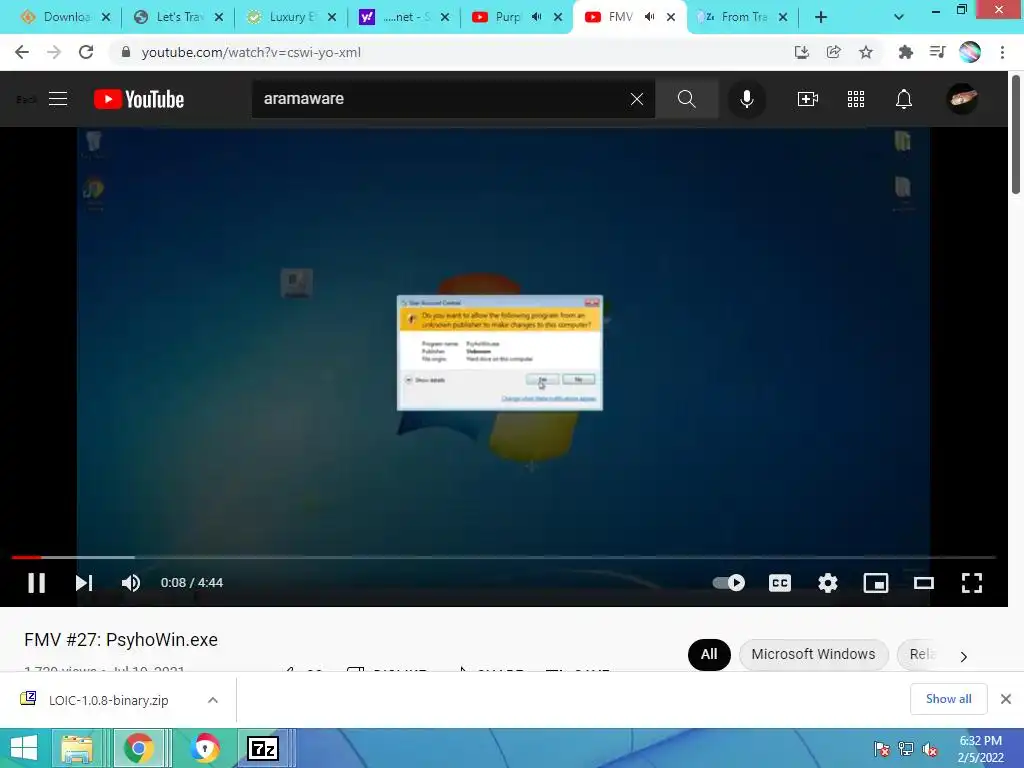Open the YouTube guide hamburger menu
1024x768 pixels.
coord(58,99)
